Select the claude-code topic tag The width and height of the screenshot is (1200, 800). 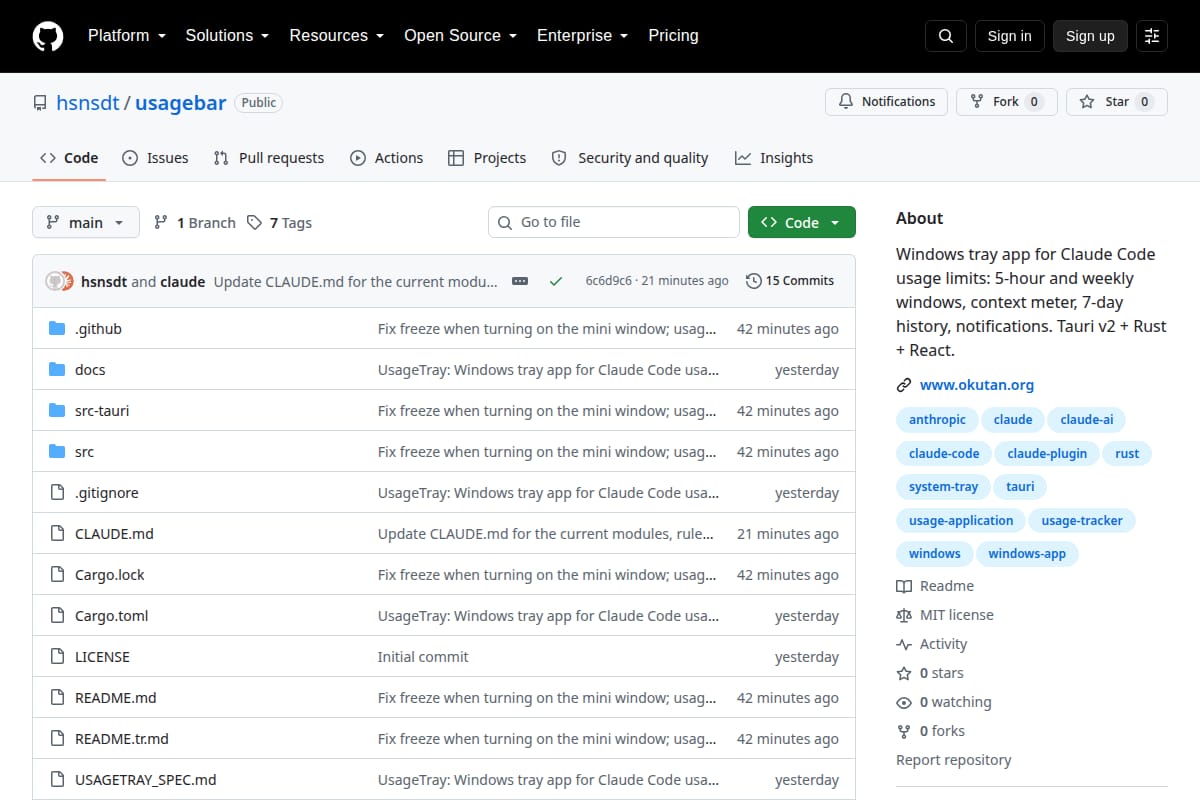pyautogui.click(x=944, y=453)
